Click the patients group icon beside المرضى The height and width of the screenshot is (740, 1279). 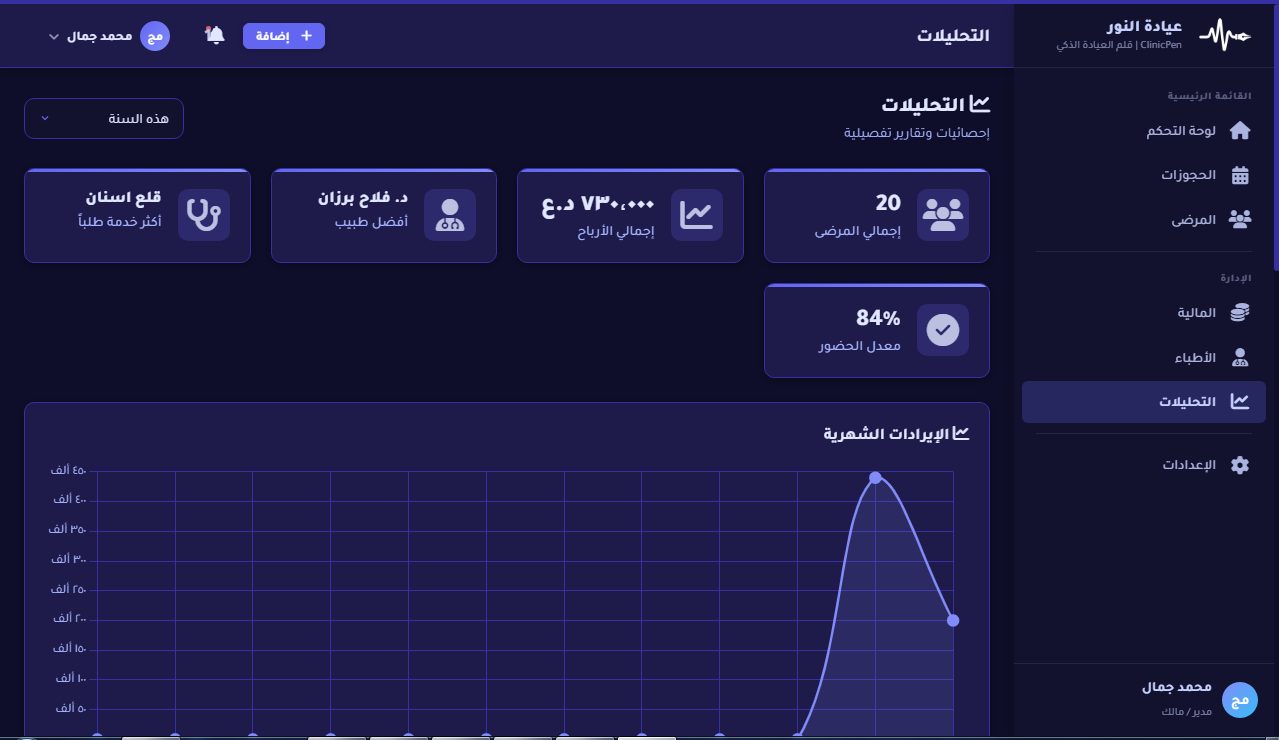(1240, 219)
